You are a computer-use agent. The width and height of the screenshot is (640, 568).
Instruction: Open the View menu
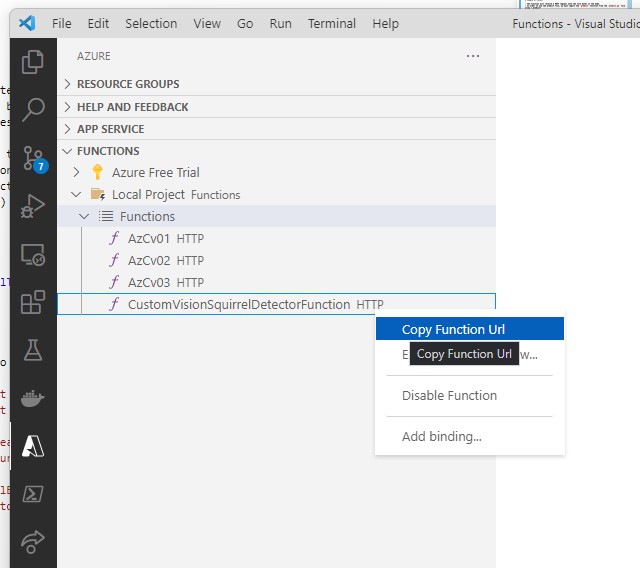pyautogui.click(x=207, y=23)
